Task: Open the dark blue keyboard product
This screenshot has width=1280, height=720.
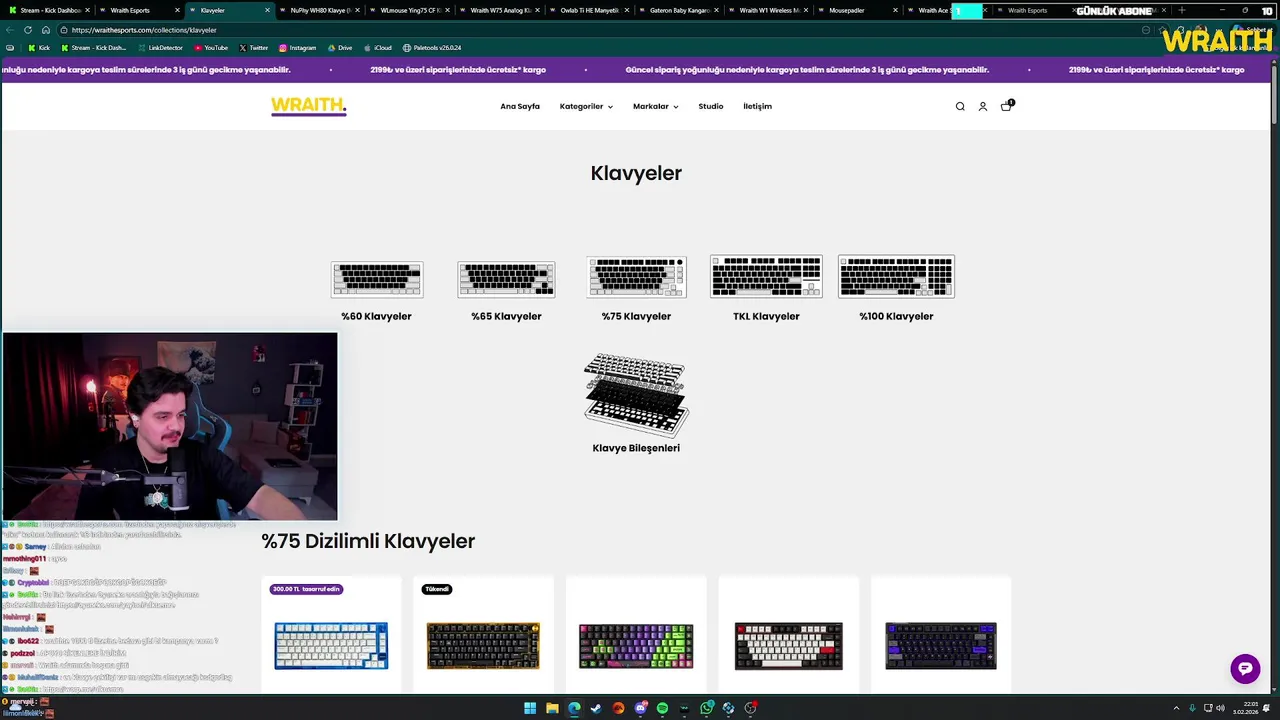Action: click(941, 645)
